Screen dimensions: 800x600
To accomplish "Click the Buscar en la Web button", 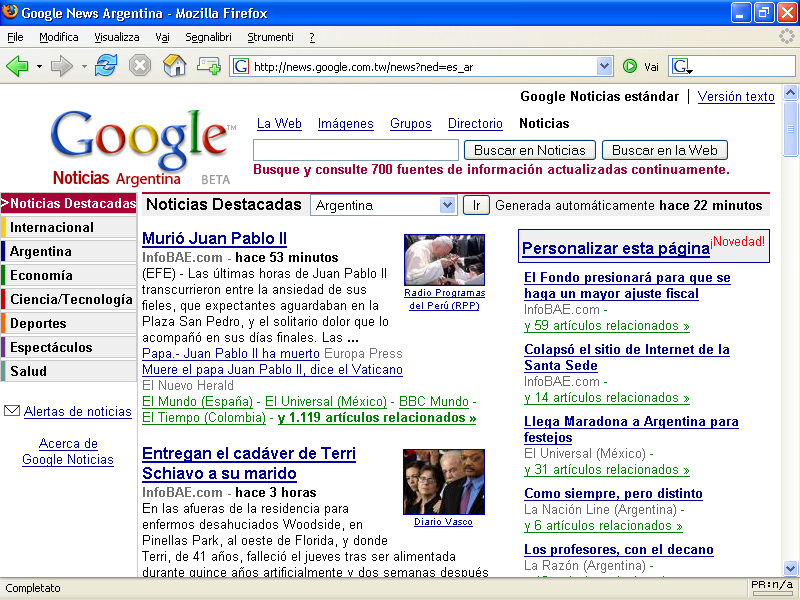I will coord(665,150).
